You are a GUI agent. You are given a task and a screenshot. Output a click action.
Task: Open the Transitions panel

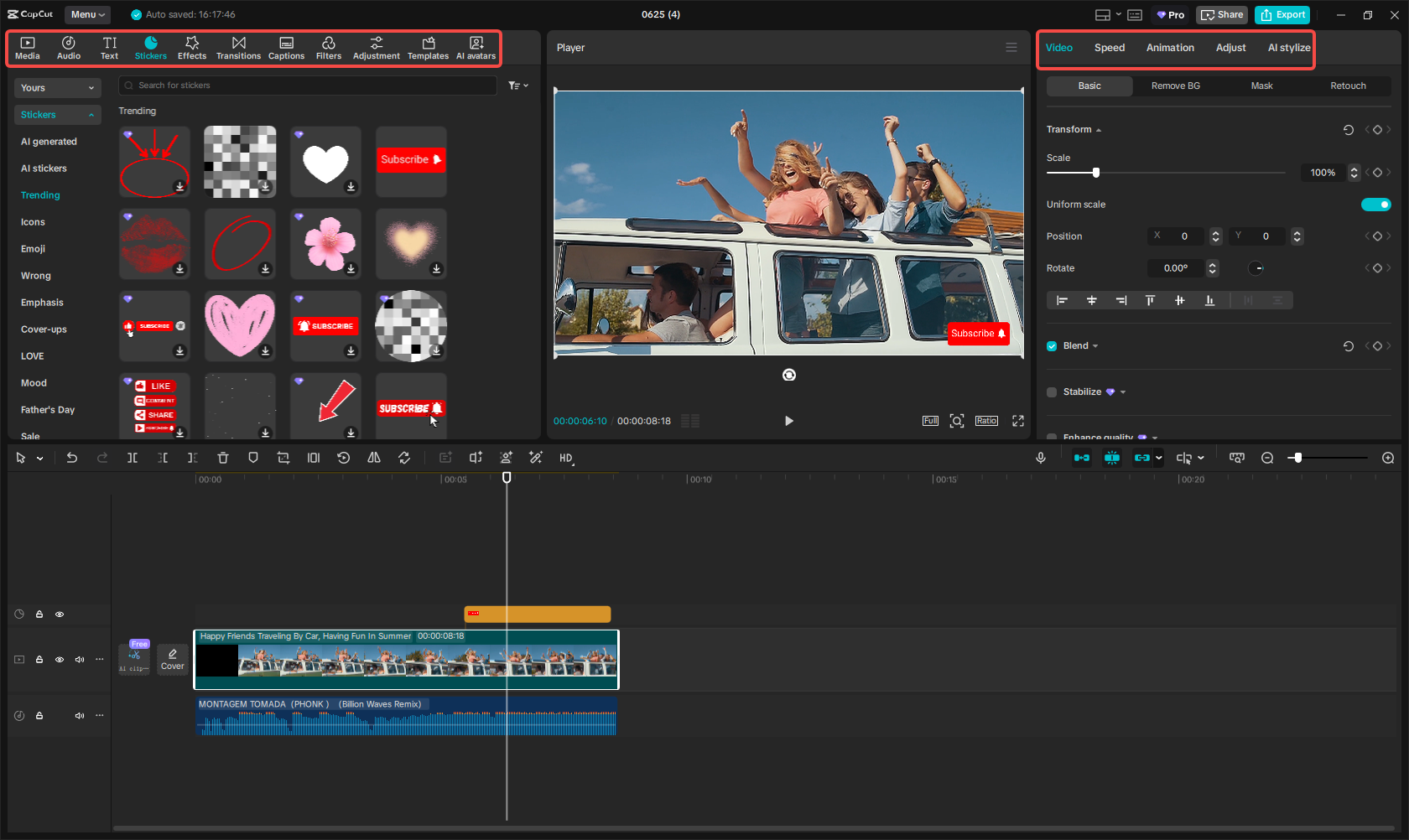tap(238, 48)
